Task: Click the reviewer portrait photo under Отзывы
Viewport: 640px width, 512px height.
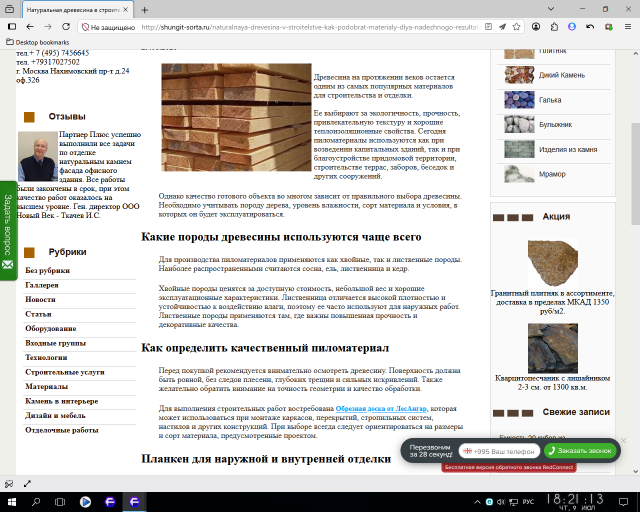Action: (x=38, y=156)
